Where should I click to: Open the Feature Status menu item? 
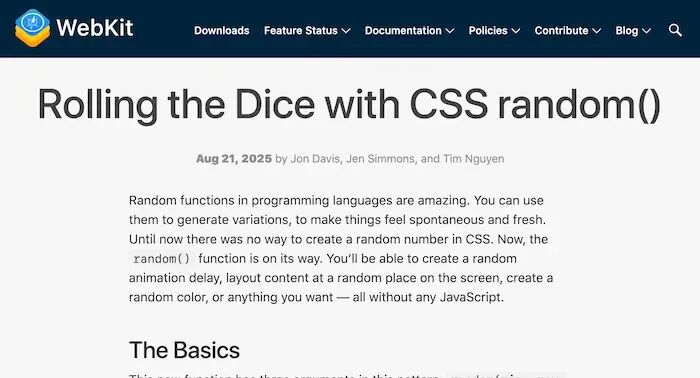(x=300, y=30)
